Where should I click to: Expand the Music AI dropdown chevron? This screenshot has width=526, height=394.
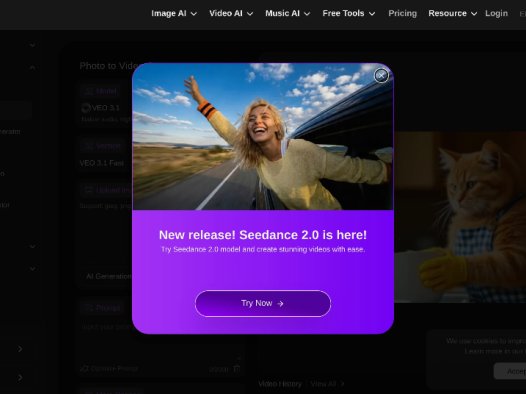pyautogui.click(x=307, y=14)
